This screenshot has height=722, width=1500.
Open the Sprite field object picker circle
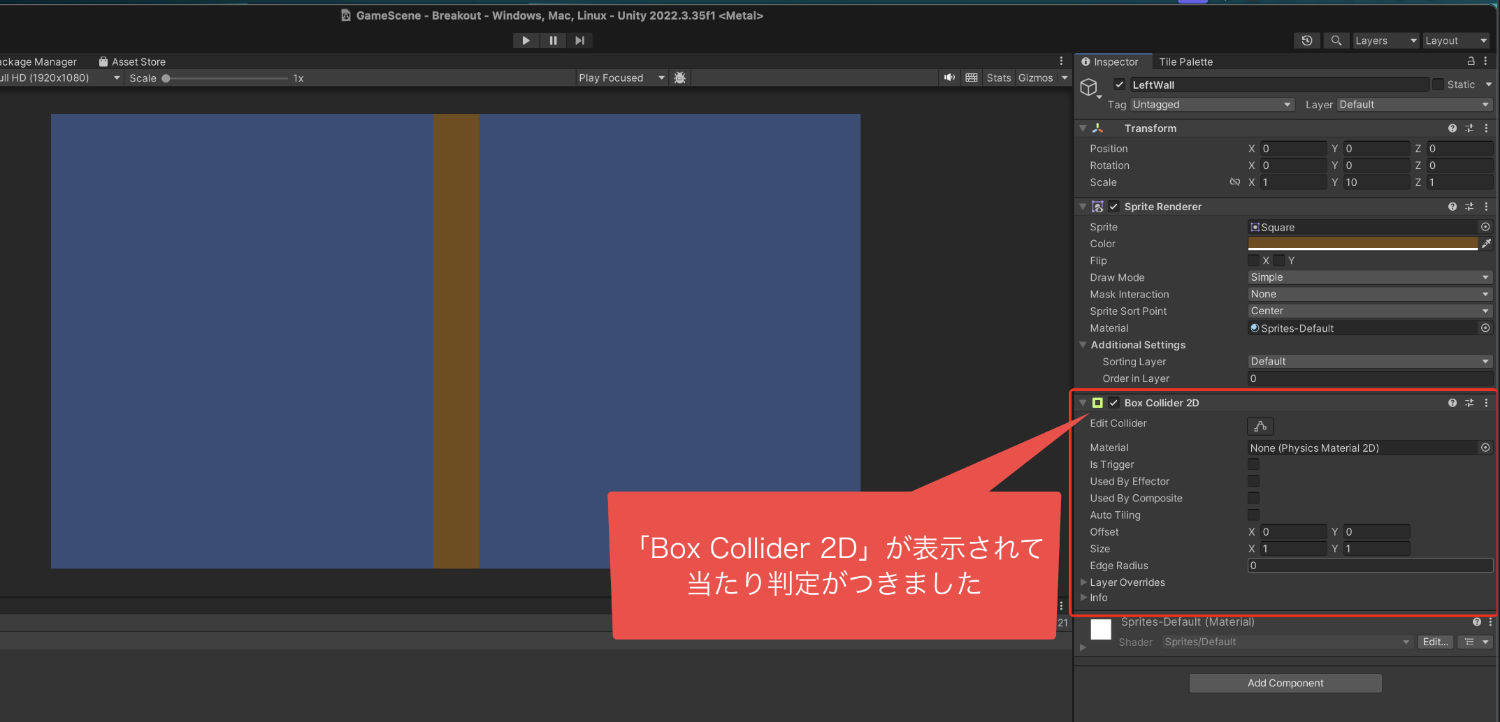[x=1485, y=227]
